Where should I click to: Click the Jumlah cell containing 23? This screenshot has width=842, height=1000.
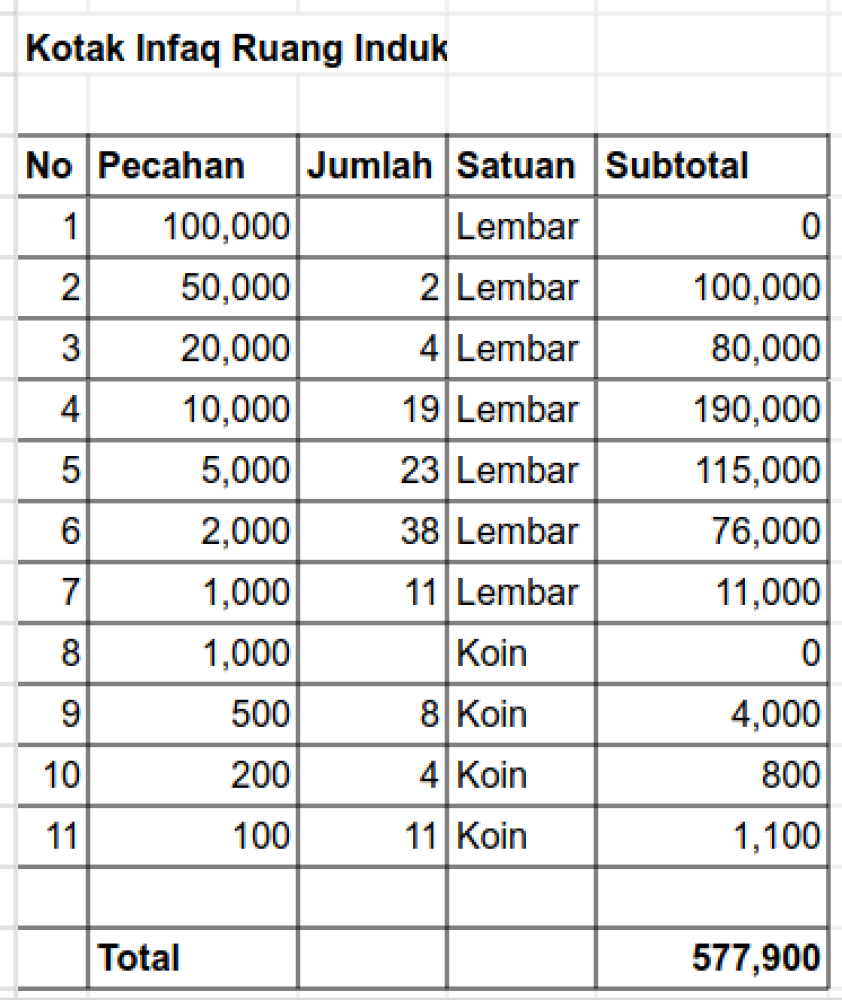[x=372, y=471]
